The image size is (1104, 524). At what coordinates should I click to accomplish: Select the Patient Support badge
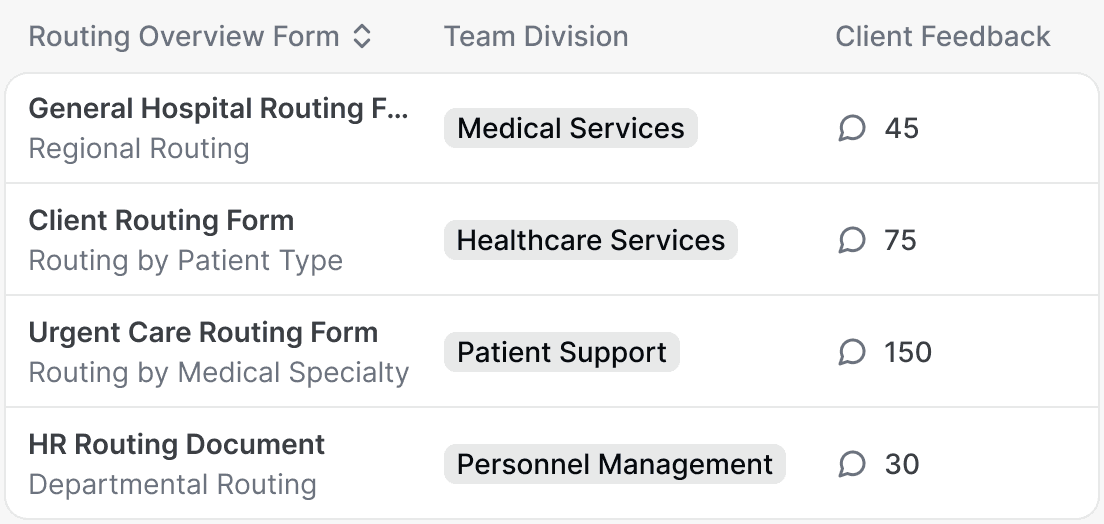561,352
